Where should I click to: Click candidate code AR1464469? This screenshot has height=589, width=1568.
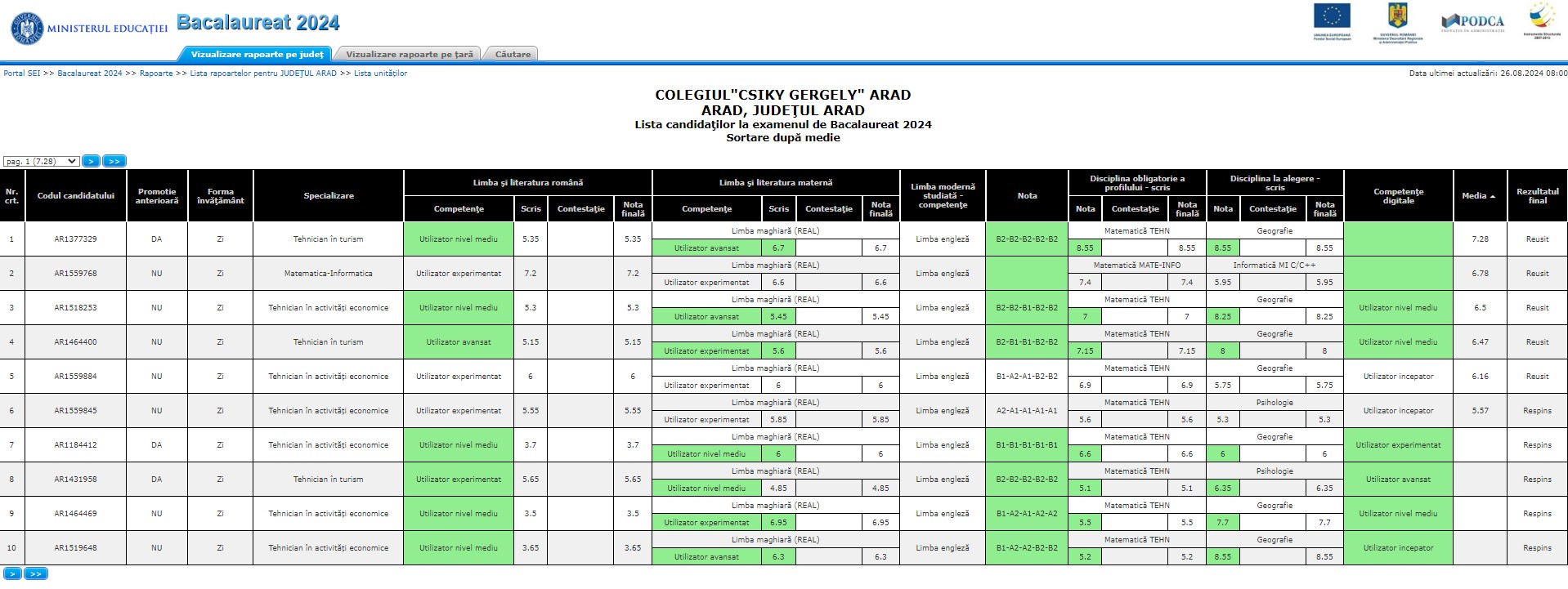[x=76, y=514]
